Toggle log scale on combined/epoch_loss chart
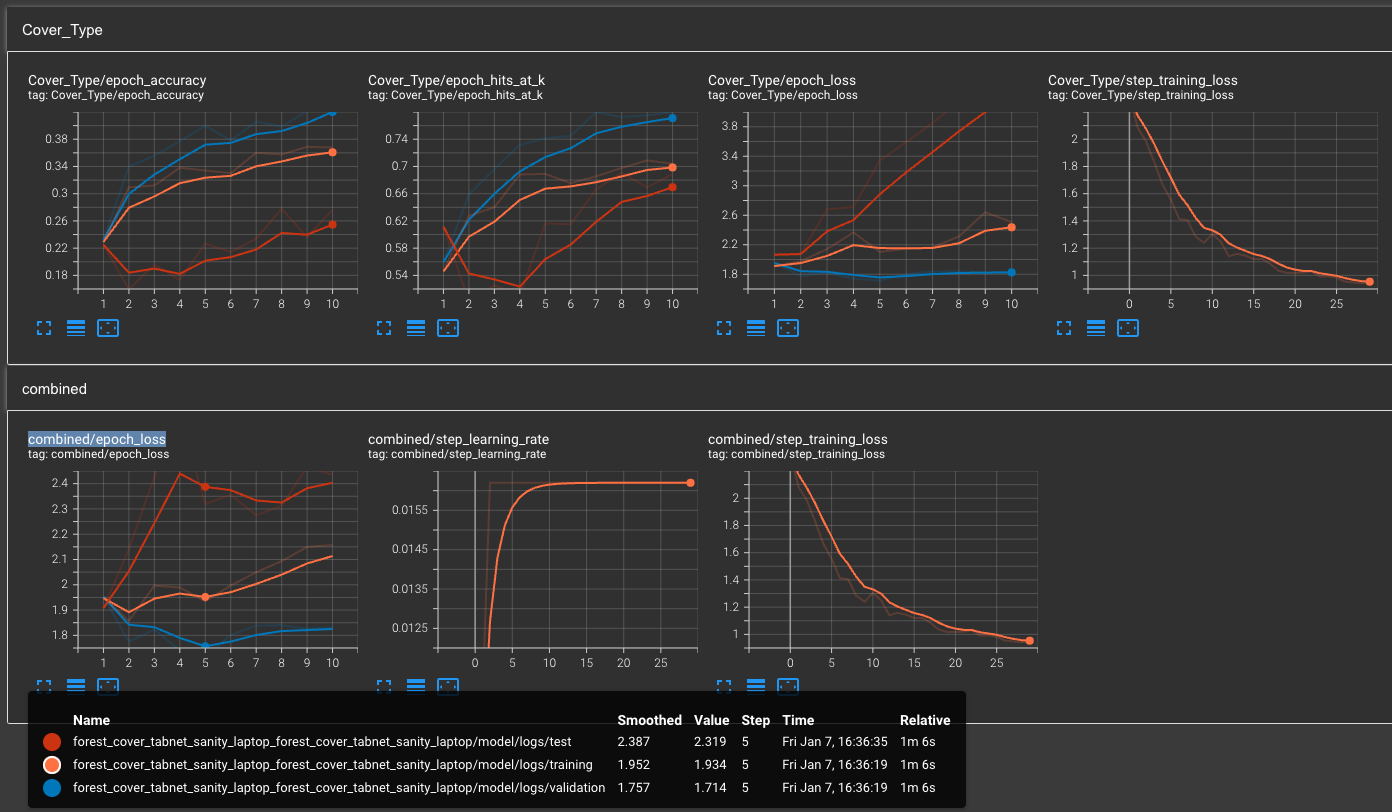Viewport: 1392px width, 812px height. 76,686
